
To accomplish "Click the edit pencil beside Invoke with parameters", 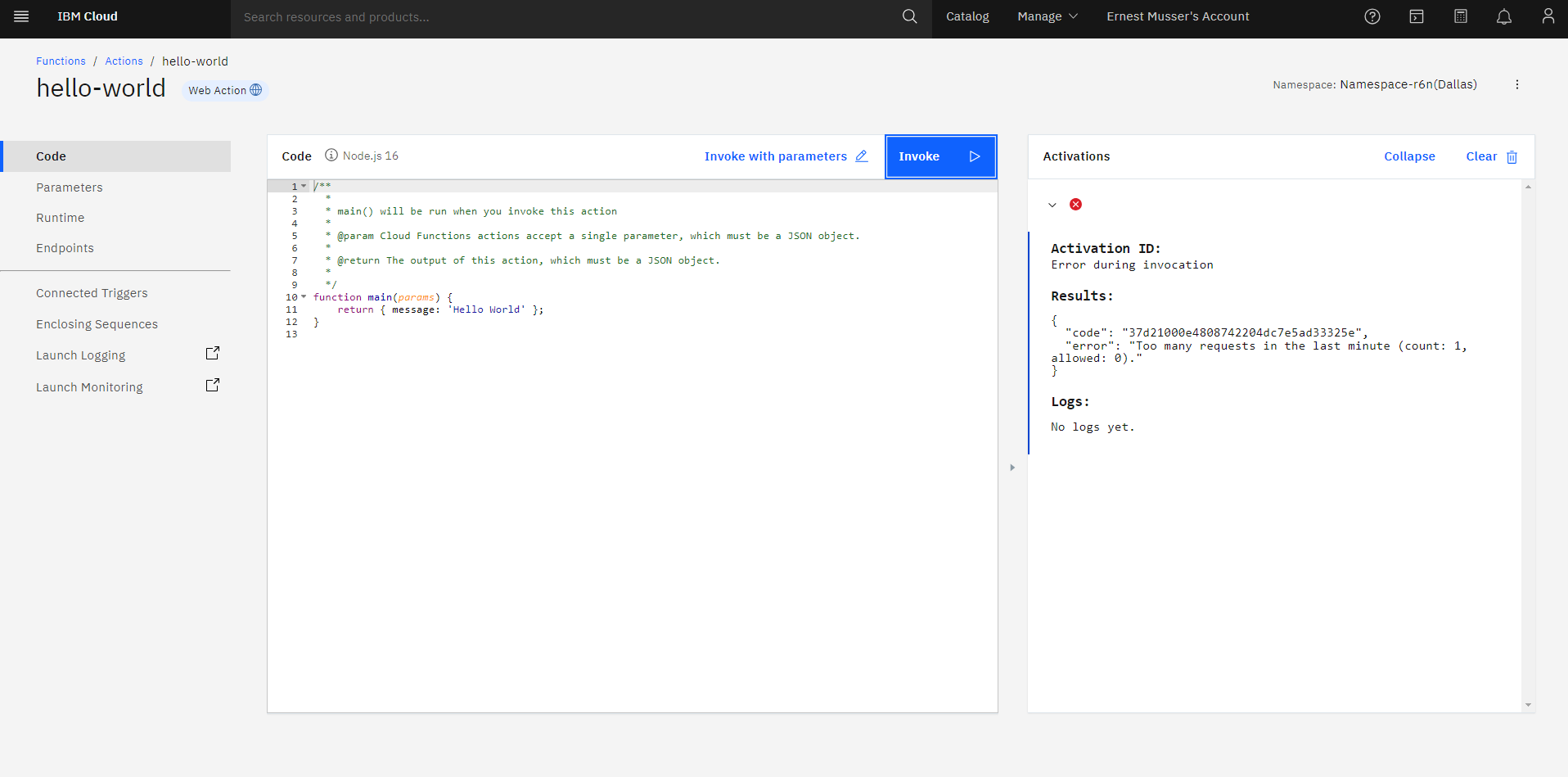I will 862,156.
